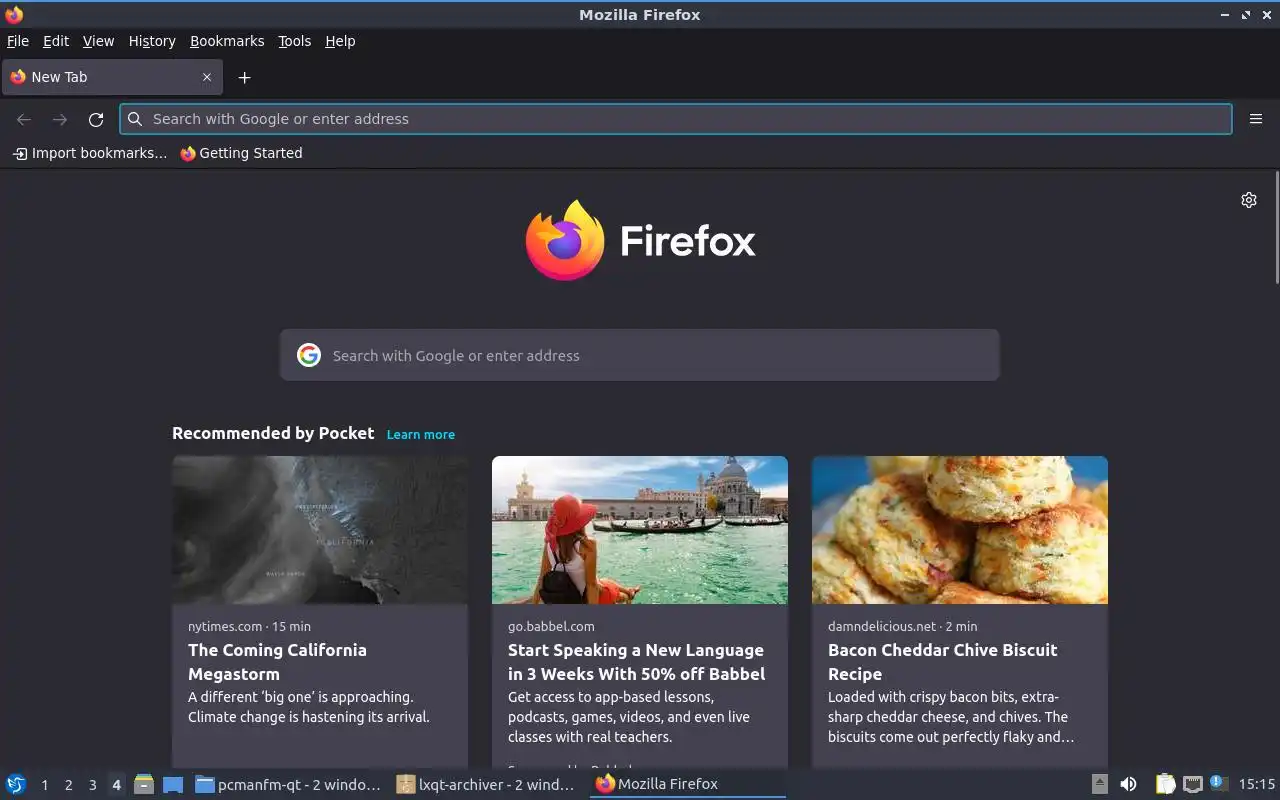Switch to virtual desktop 3
Viewport: 1280px width, 800px height.
pyautogui.click(x=93, y=785)
